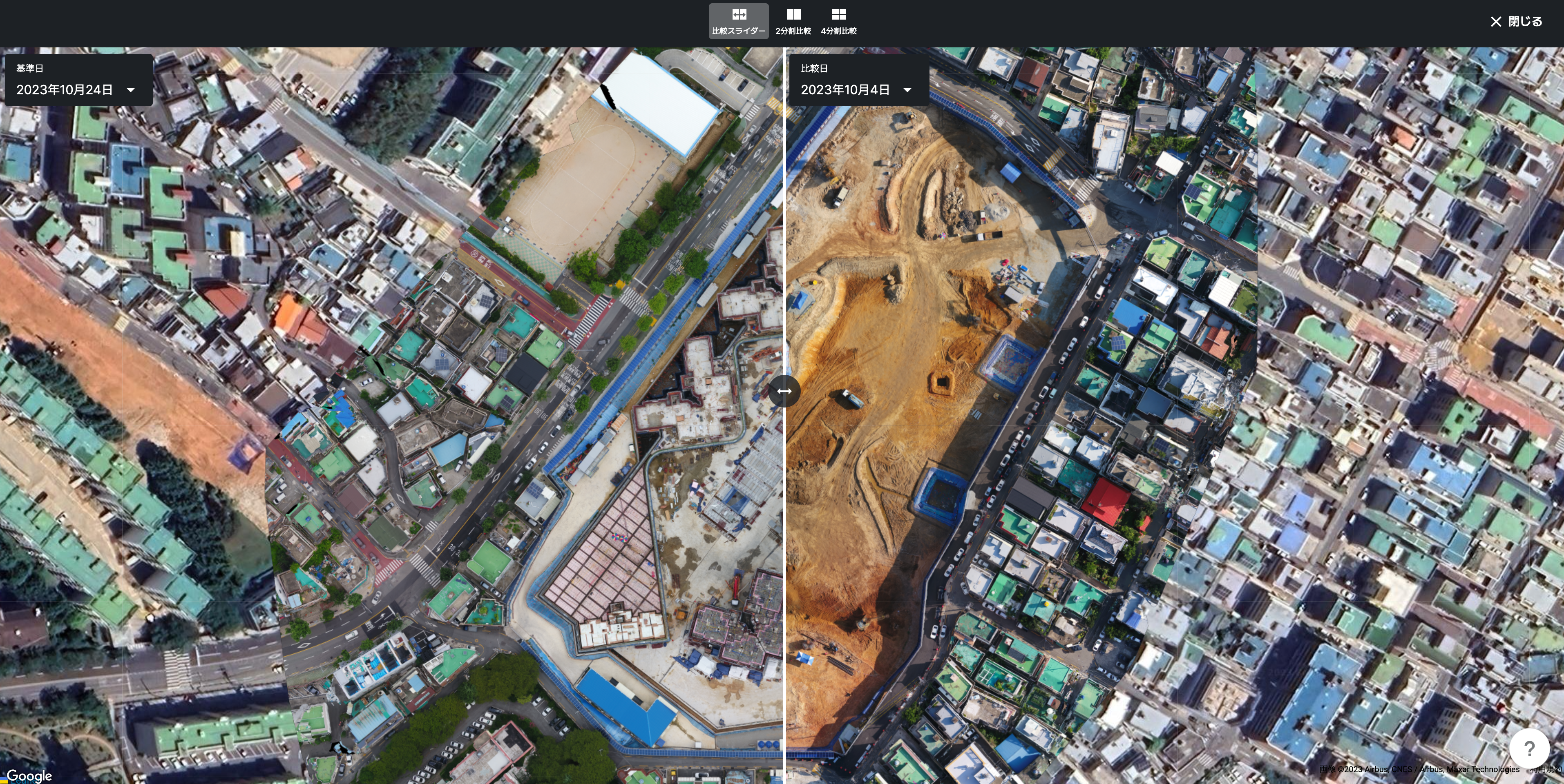Expand the 比較日 dropdown arrow
Screen dimensions: 1564x784
[x=907, y=90]
